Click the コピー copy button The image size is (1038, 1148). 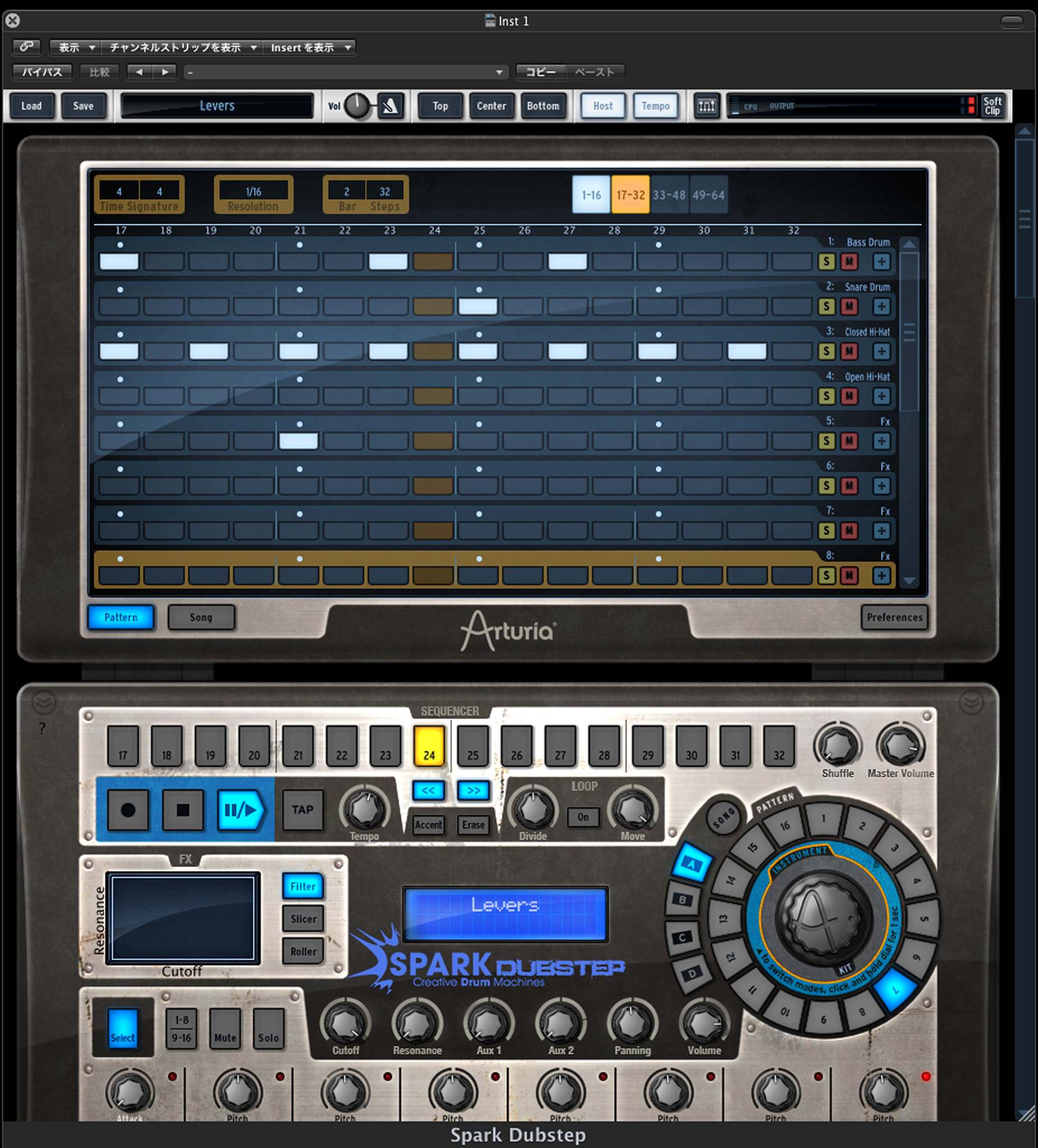(540, 72)
